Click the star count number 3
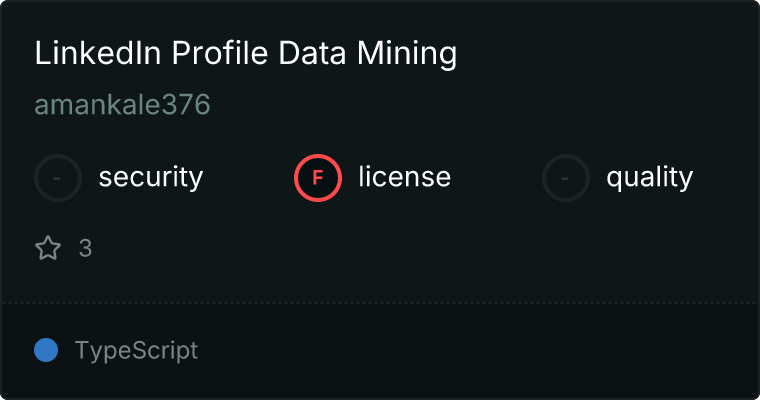This screenshot has width=760, height=400. tap(85, 249)
